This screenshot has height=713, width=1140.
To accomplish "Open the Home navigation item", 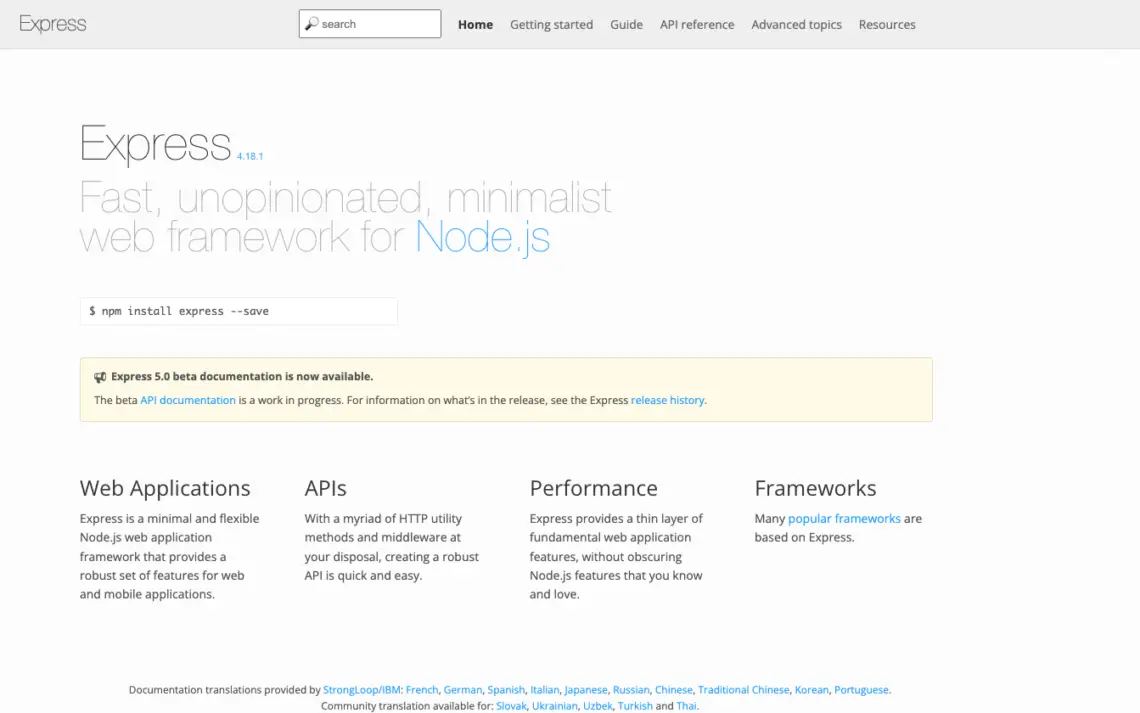I will pyautogui.click(x=475, y=24).
